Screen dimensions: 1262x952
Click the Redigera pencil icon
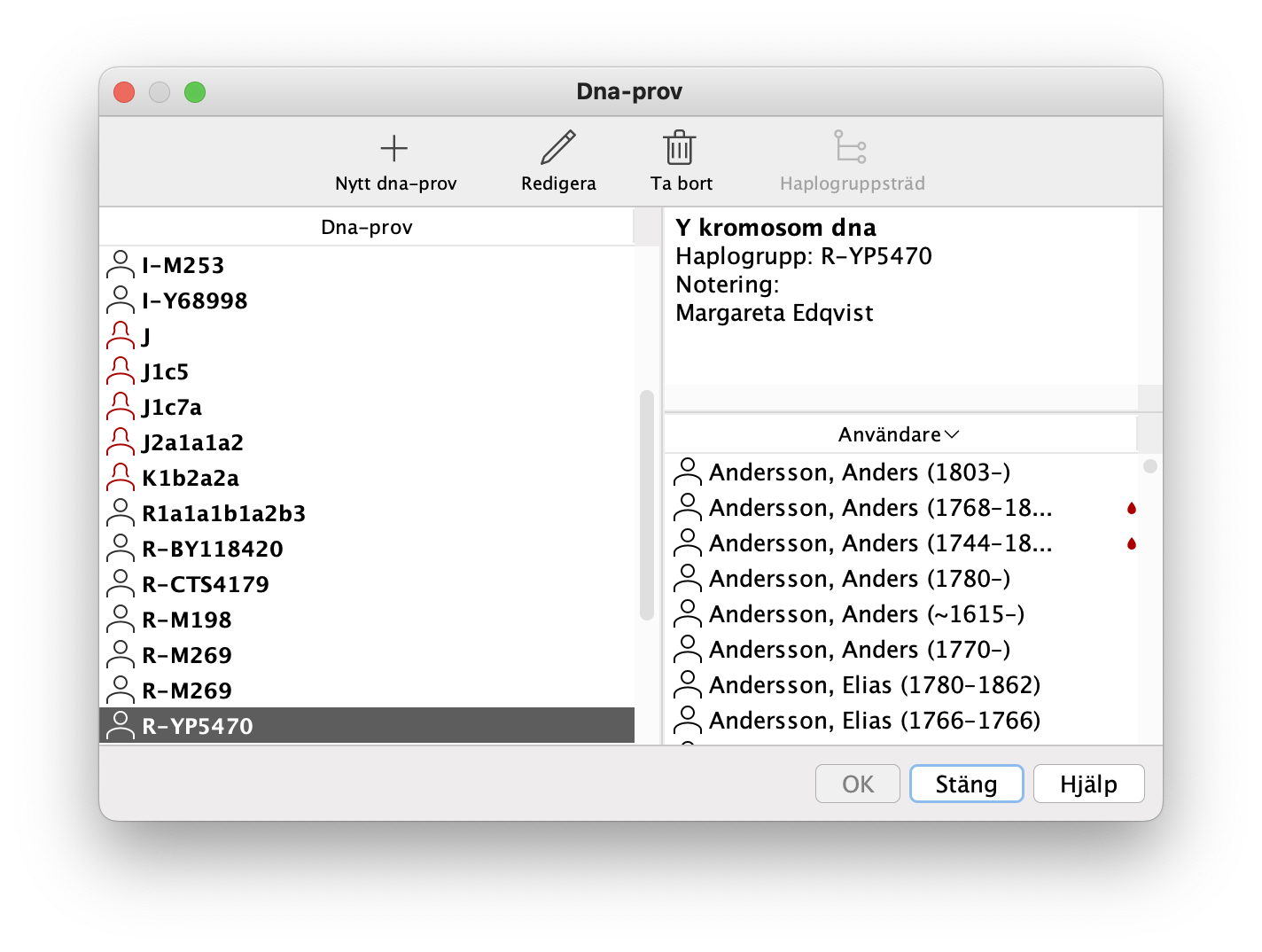pos(558,148)
